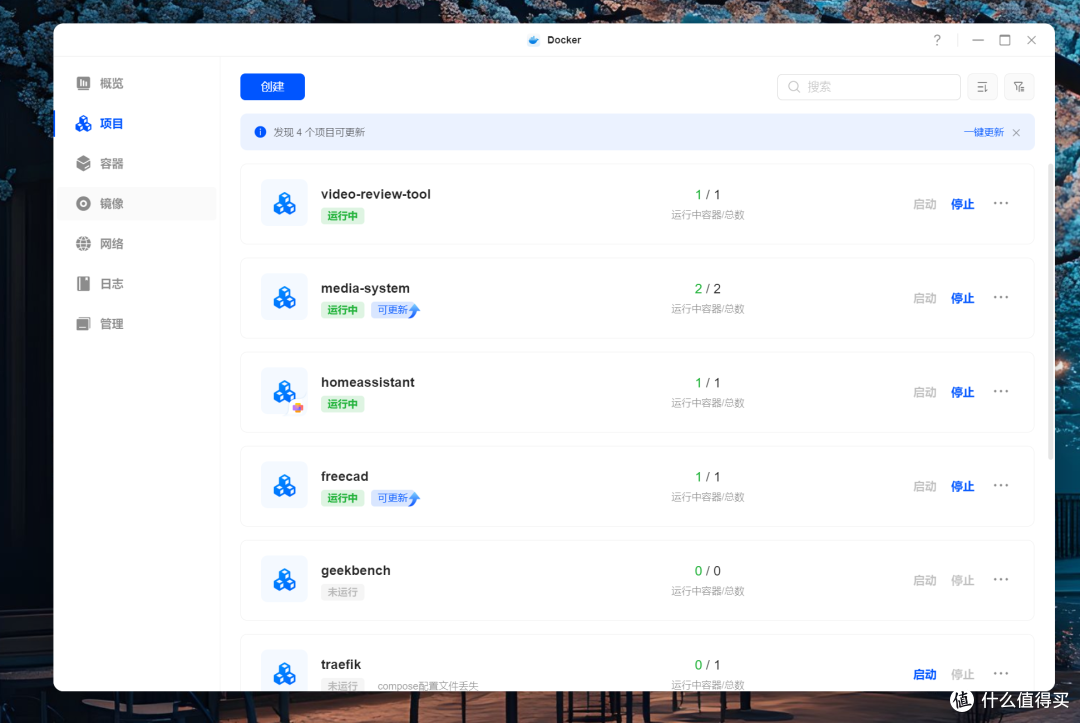Open more options for video-review-tool

(1001, 203)
